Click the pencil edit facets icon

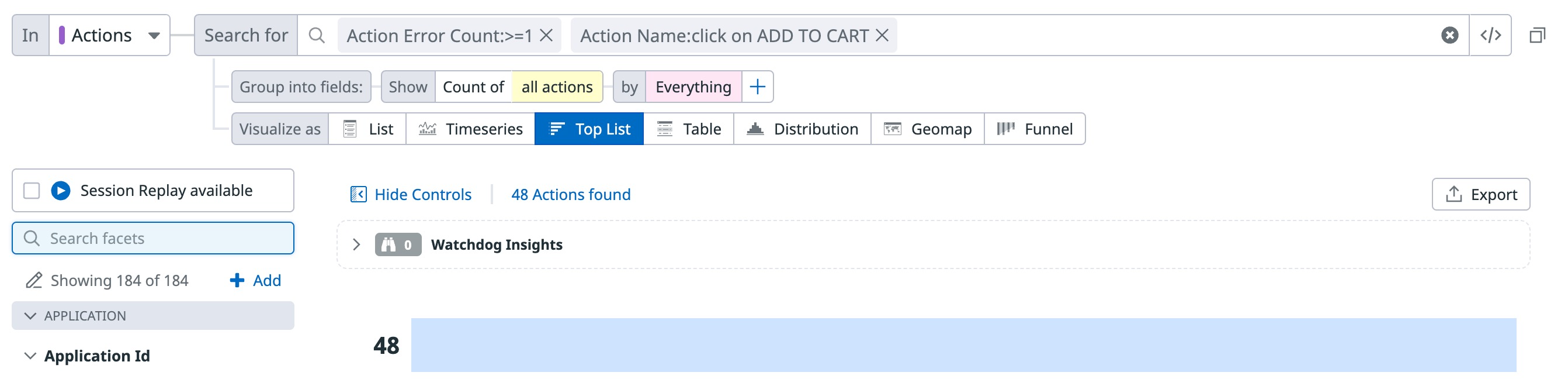pos(33,280)
